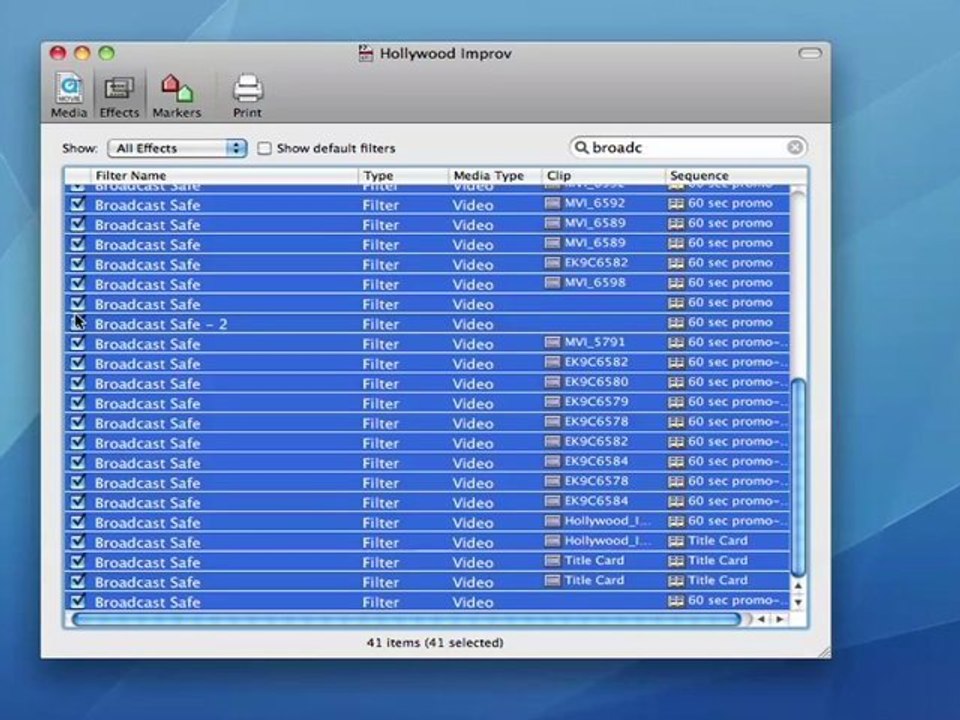
Task: Click the EK9C6579 clip name
Action: tap(596, 402)
